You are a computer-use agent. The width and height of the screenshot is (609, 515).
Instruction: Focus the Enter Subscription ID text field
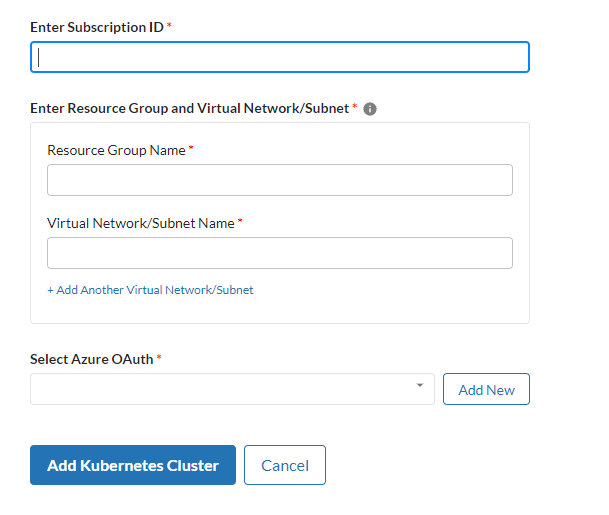279,57
